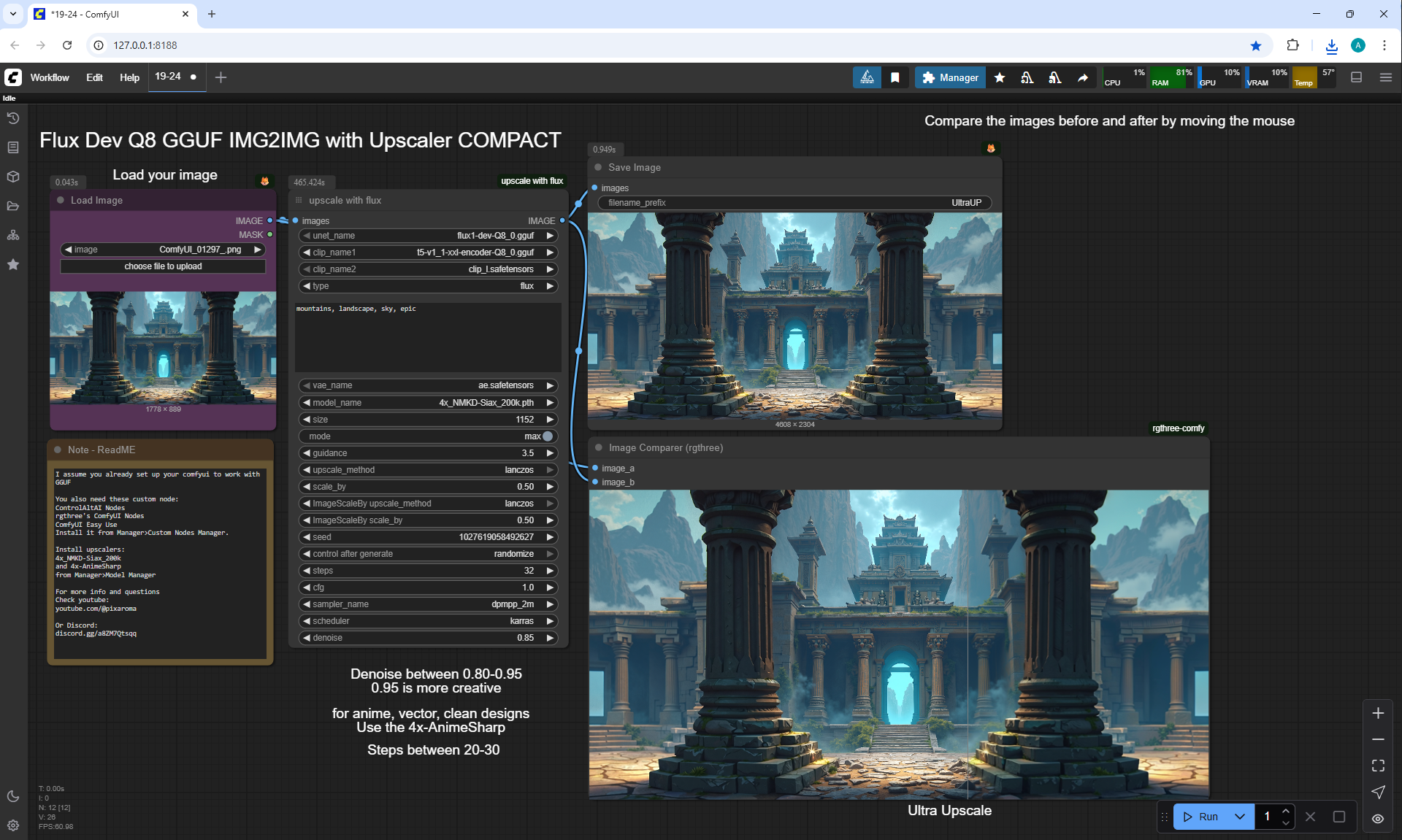Screen dimensions: 1402x840
Task: Expand the Run button dropdown arrow
Action: tap(1239, 817)
